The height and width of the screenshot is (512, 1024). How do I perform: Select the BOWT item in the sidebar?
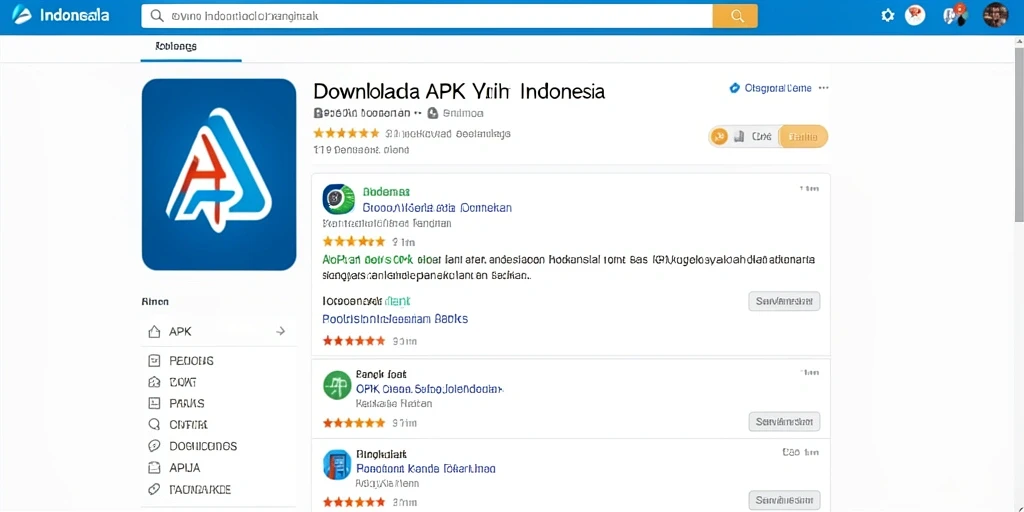point(172,382)
